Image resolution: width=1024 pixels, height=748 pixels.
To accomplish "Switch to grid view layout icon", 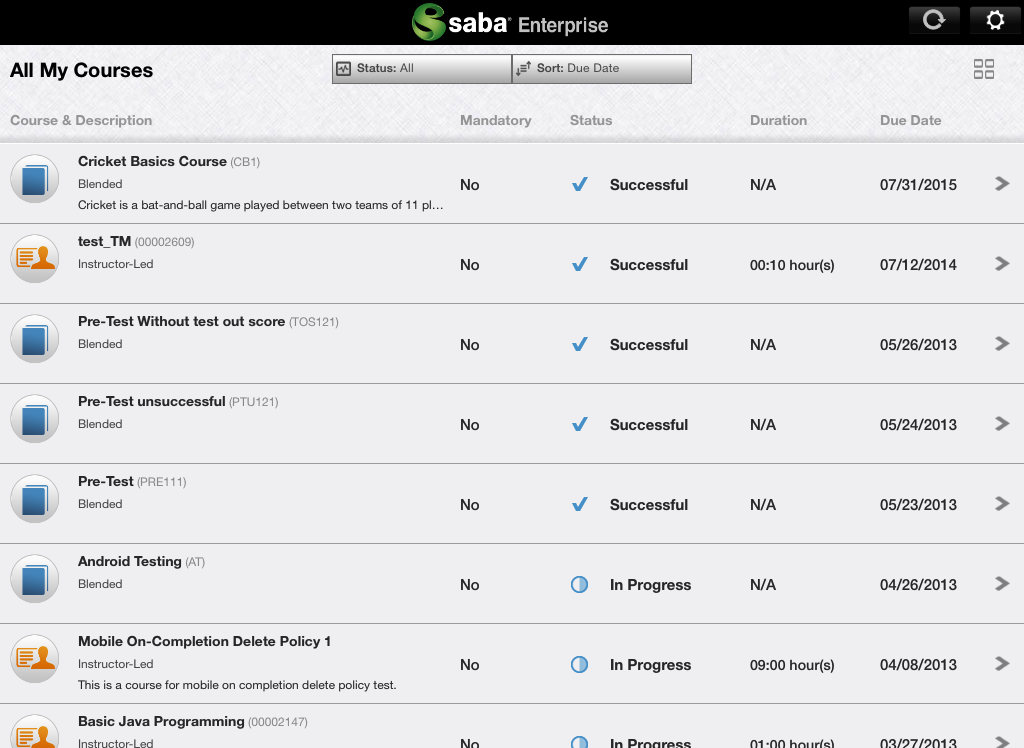I will (984, 69).
